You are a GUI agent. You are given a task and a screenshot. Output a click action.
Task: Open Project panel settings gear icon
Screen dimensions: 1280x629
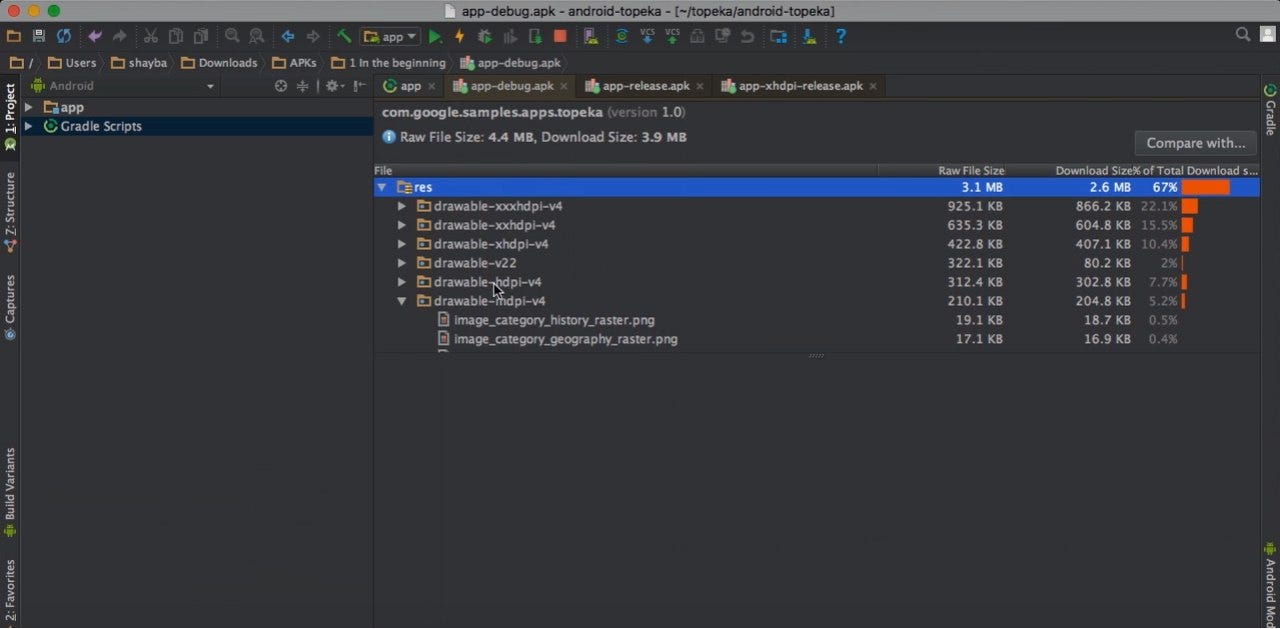pyautogui.click(x=333, y=86)
